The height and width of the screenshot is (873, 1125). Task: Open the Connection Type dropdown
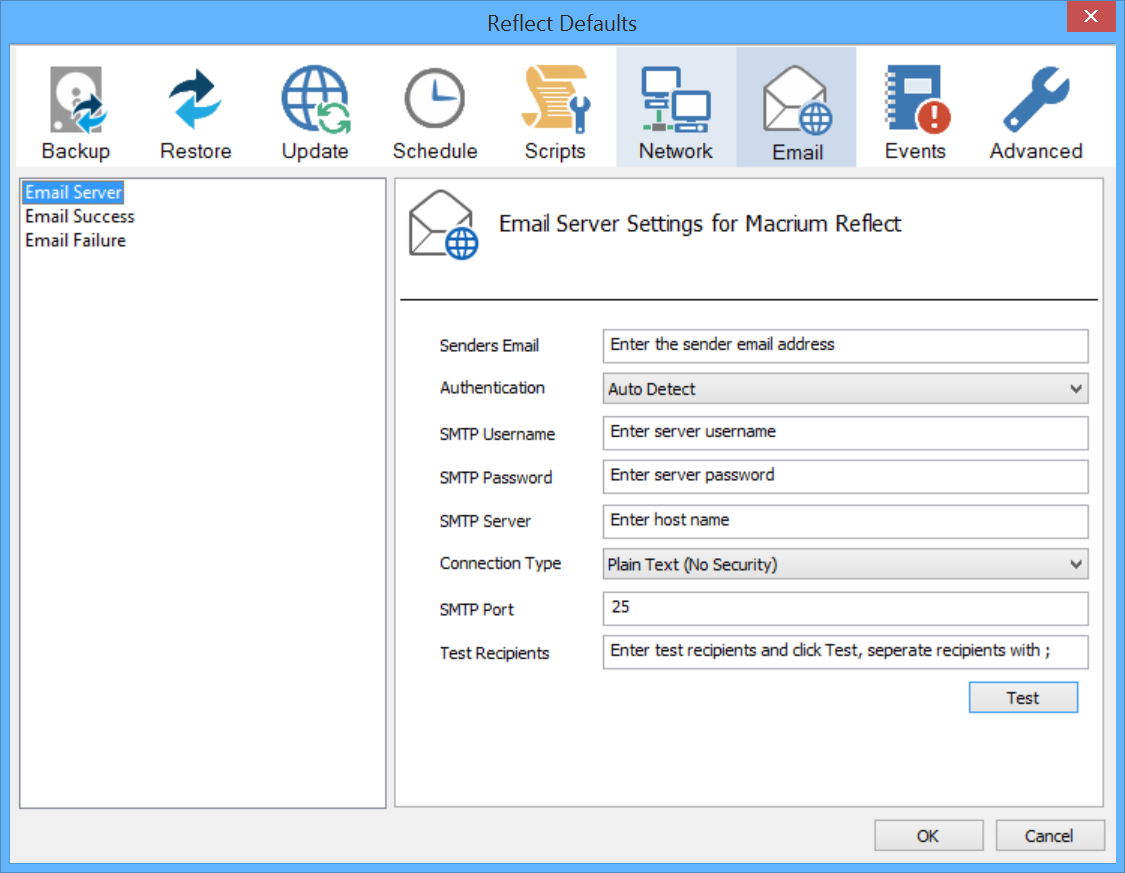coord(845,565)
